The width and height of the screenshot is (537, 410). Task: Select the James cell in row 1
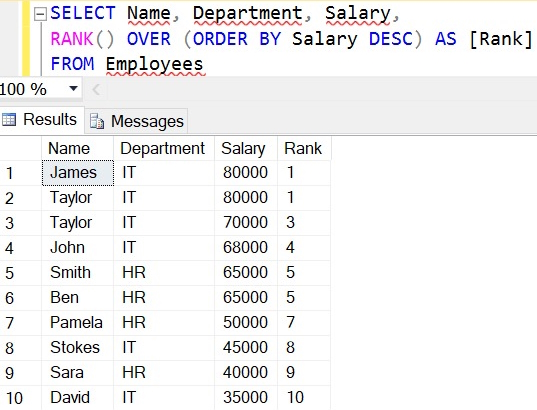(78, 173)
